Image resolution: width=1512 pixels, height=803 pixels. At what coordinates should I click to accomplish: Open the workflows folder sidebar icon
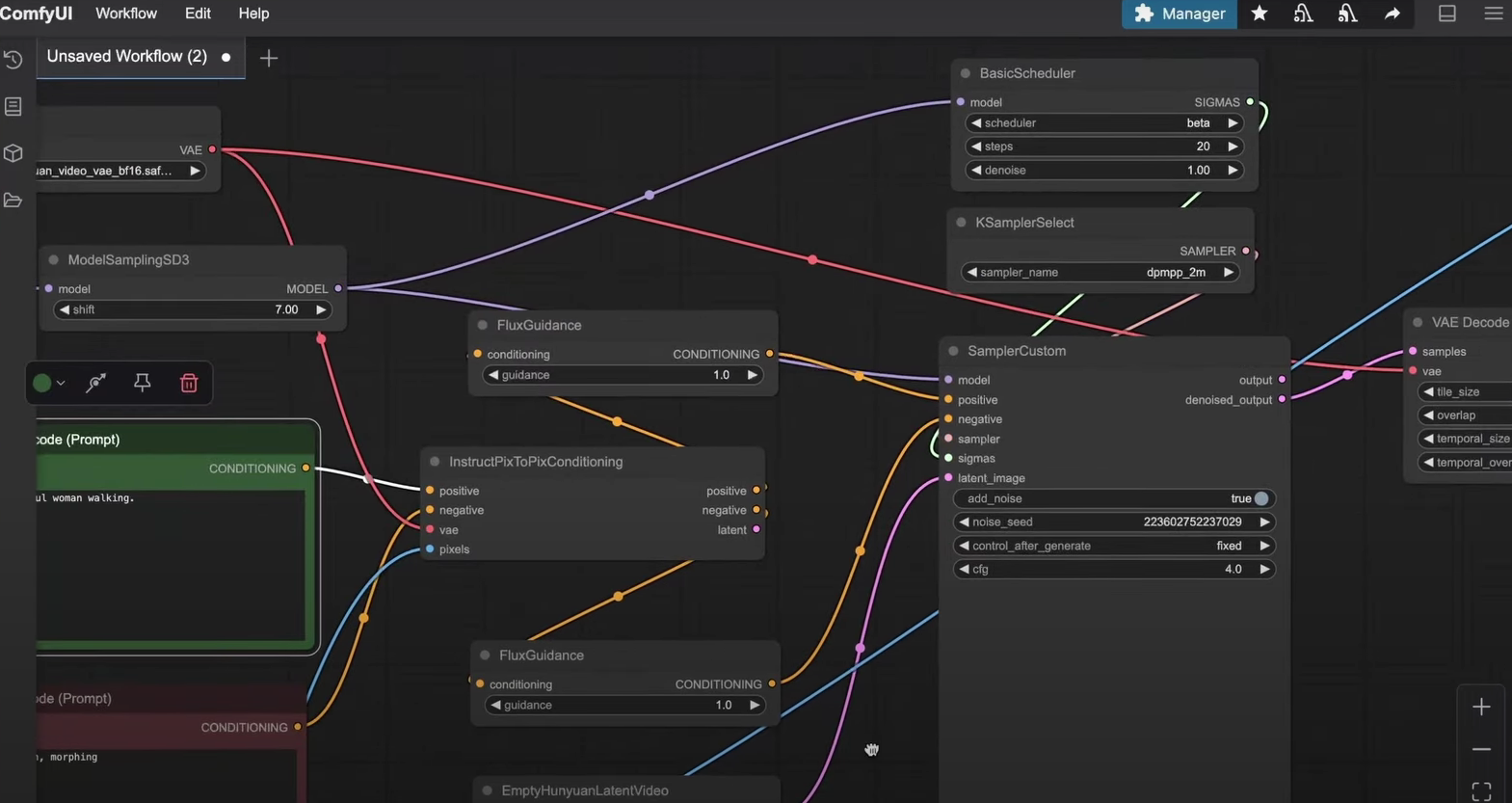point(13,201)
